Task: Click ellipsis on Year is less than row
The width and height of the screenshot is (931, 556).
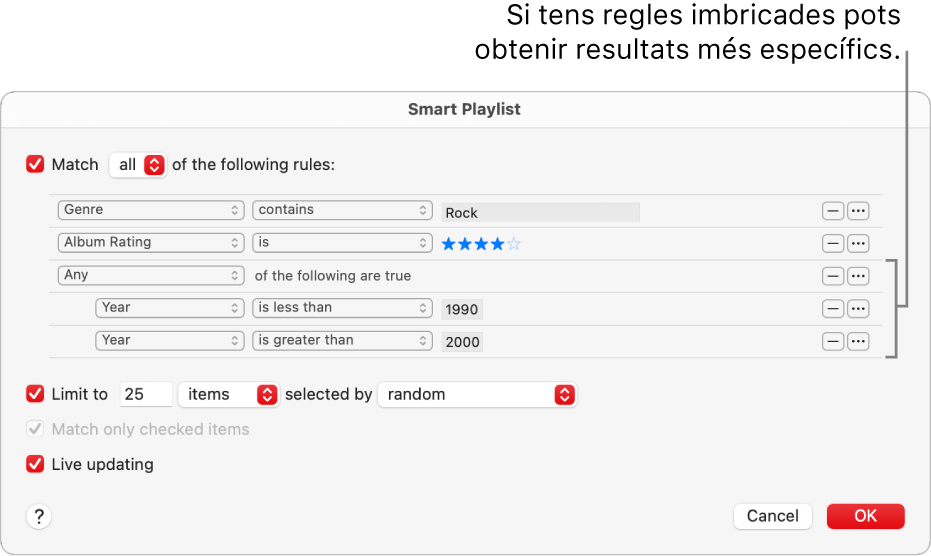Action: point(858,309)
